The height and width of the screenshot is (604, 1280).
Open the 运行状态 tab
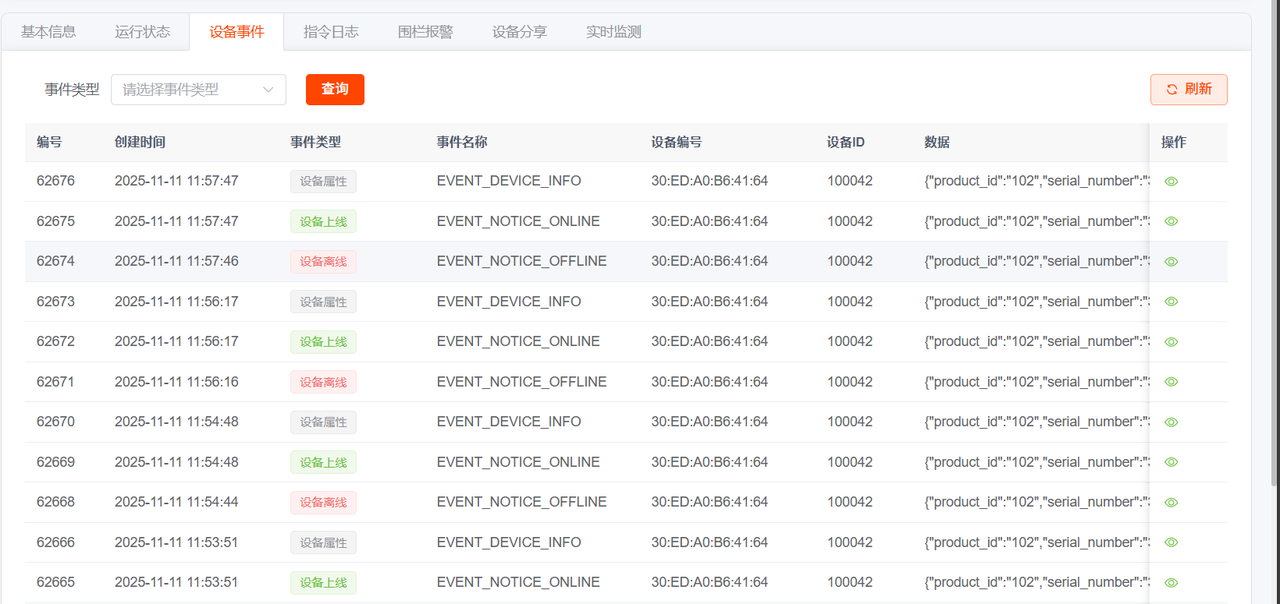click(x=142, y=32)
